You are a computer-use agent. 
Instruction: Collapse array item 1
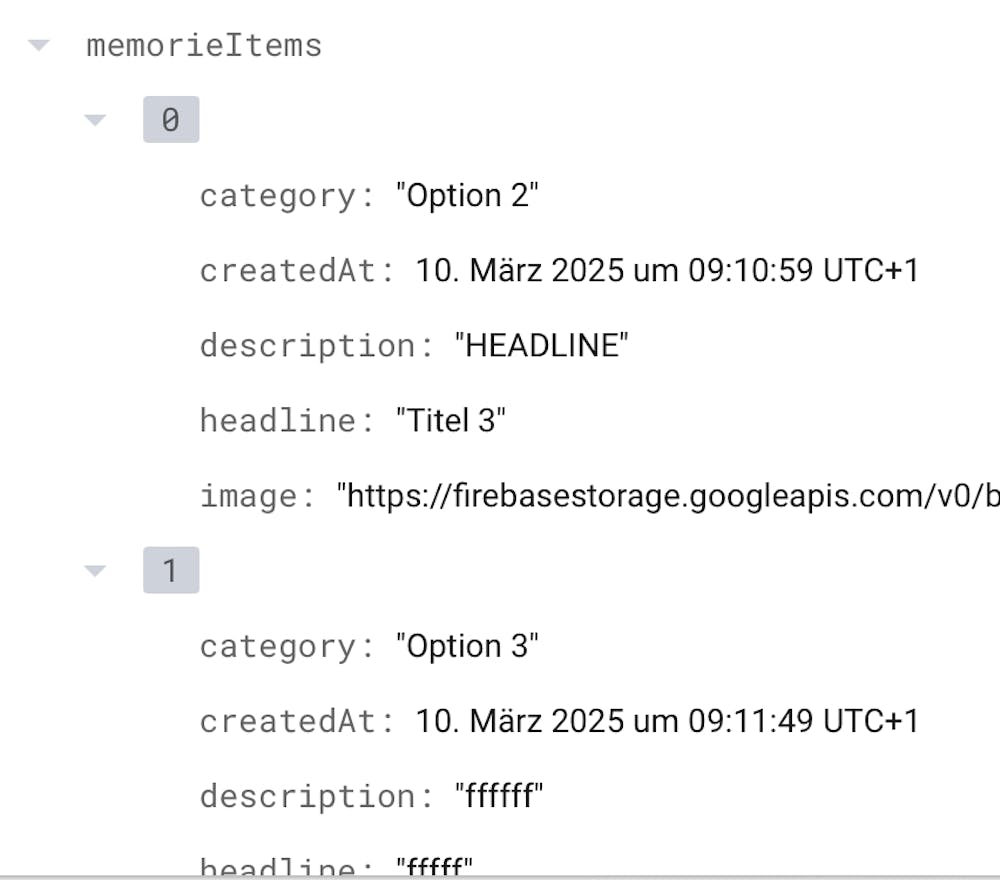coord(95,571)
